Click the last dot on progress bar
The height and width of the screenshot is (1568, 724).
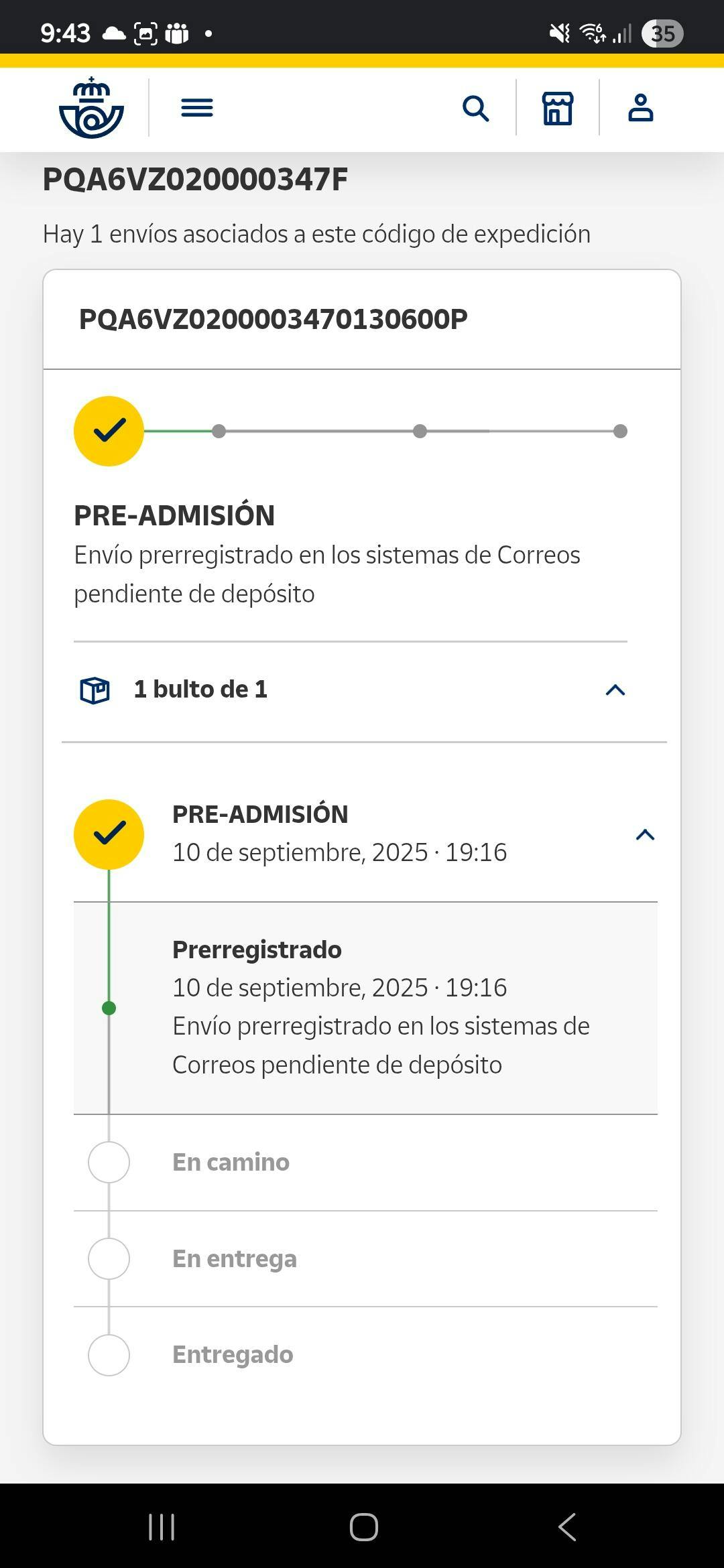621,432
